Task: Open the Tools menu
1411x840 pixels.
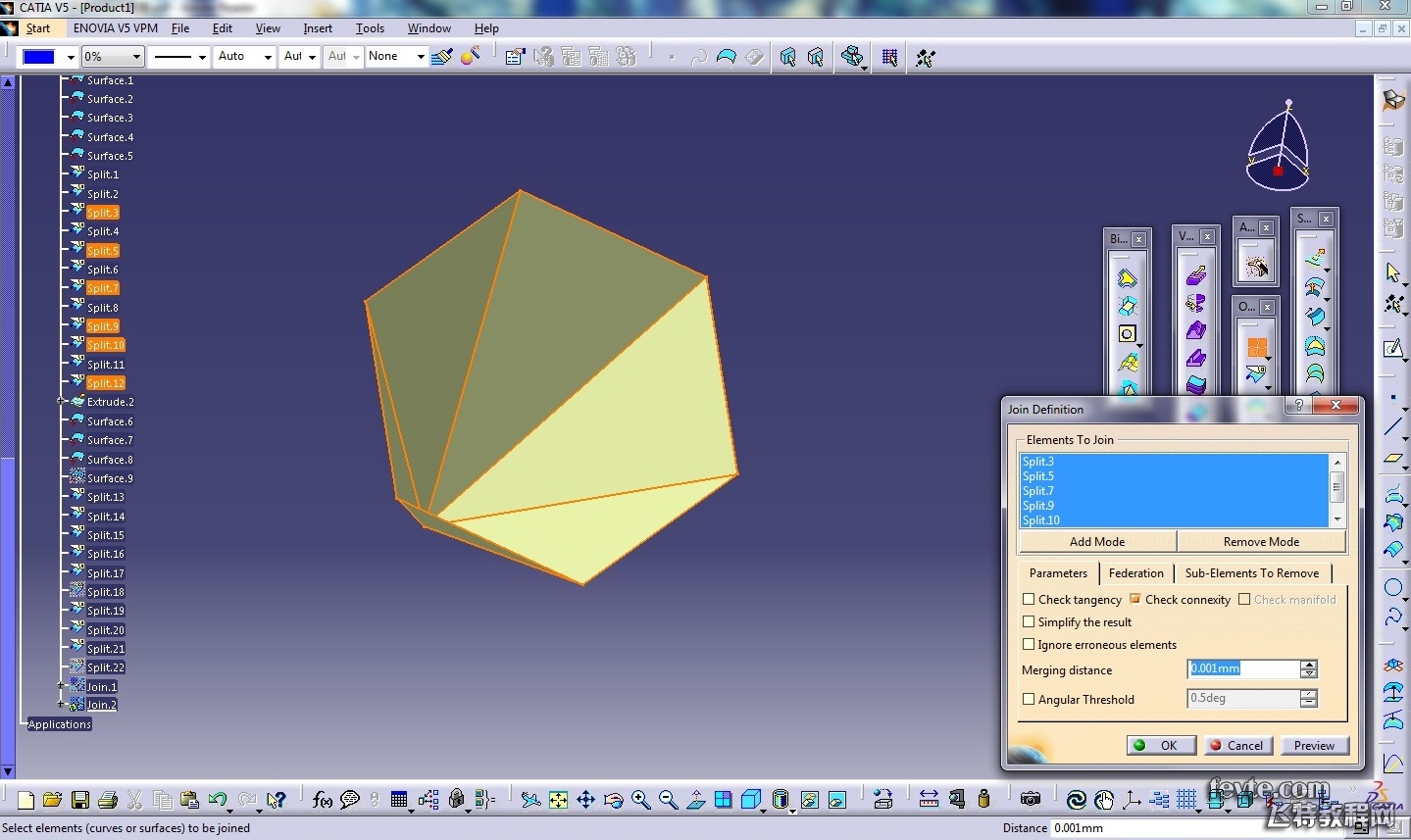Action: coord(370,28)
